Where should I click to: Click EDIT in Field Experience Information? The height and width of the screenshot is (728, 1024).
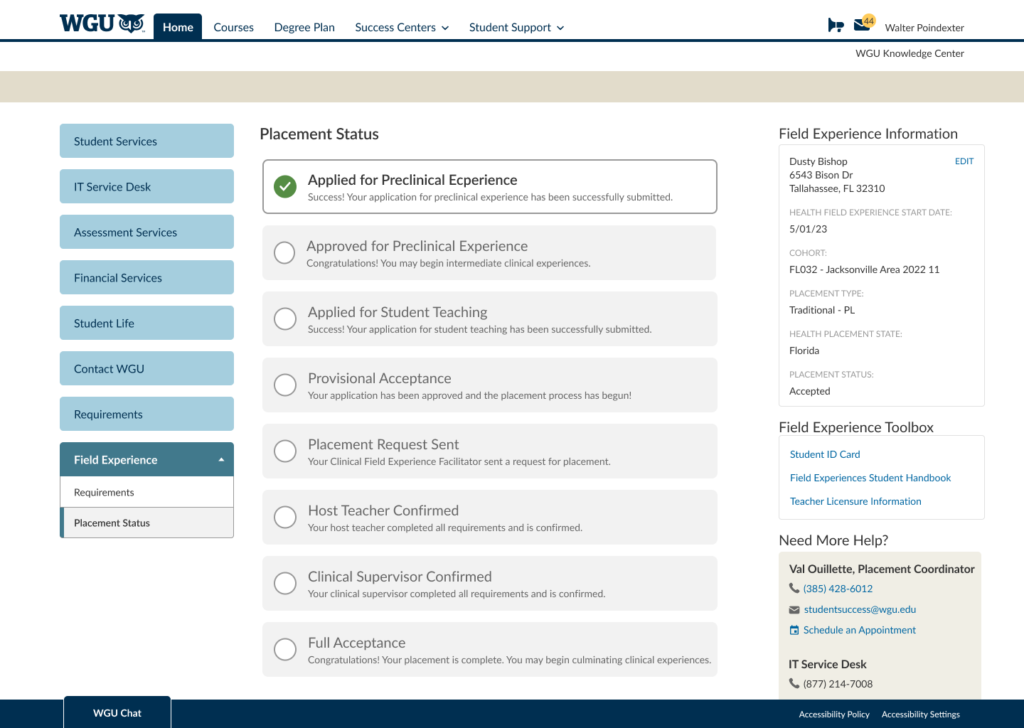(x=964, y=161)
